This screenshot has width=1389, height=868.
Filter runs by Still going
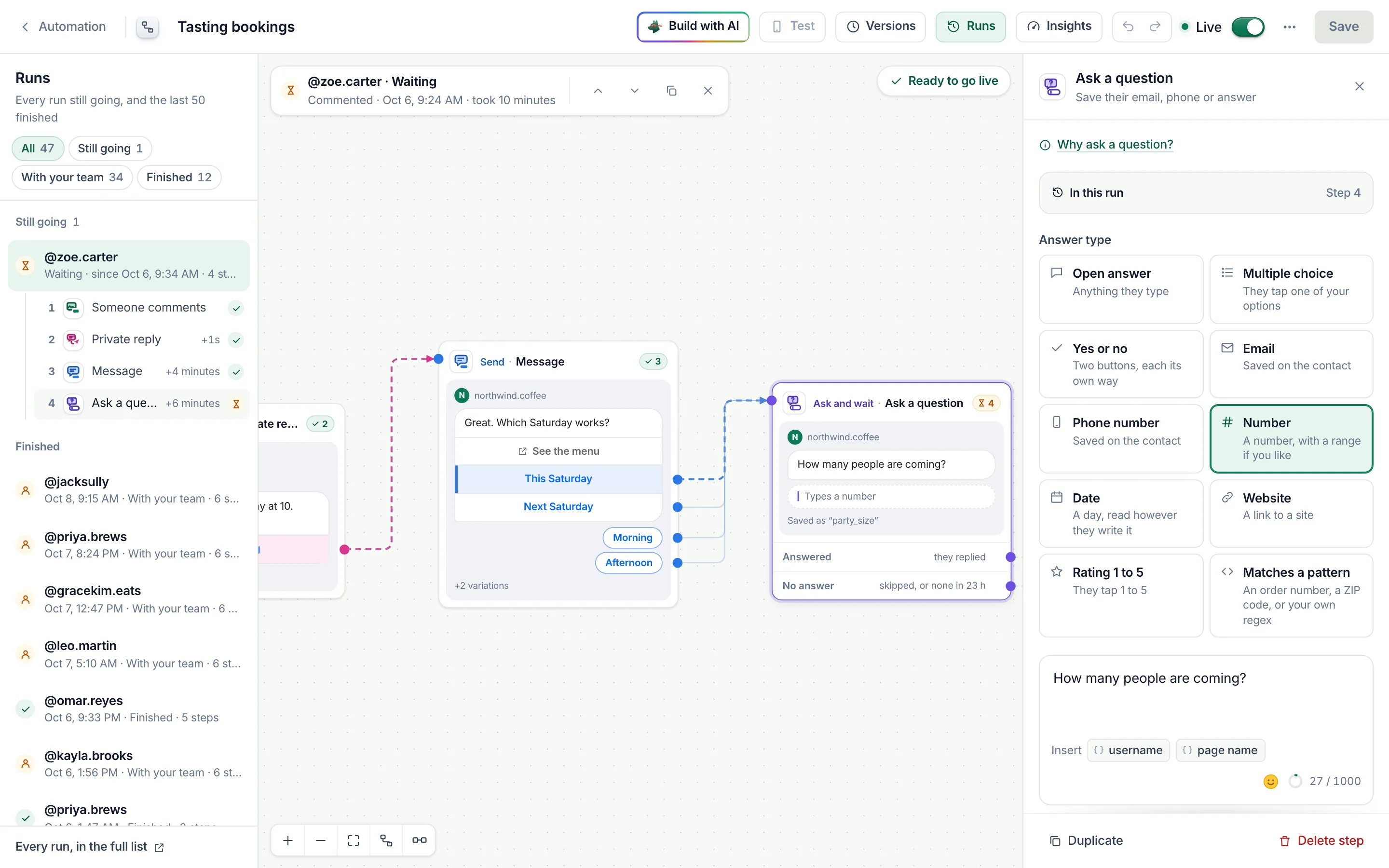(x=110, y=149)
